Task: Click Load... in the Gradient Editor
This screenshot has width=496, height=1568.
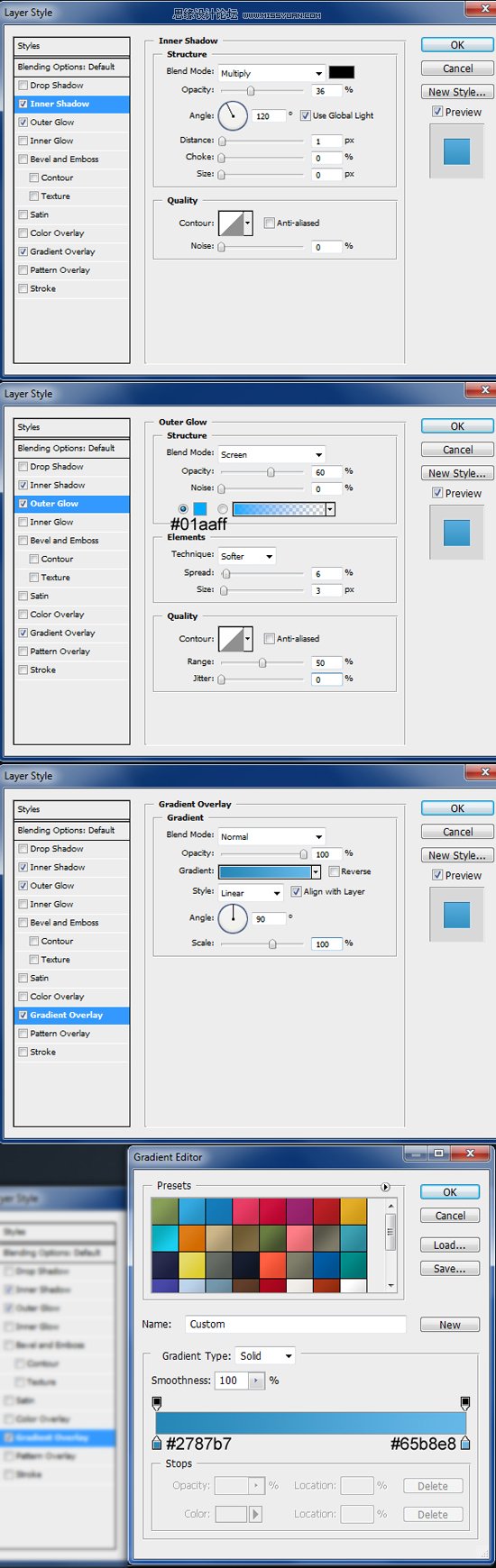Action: click(x=449, y=1244)
